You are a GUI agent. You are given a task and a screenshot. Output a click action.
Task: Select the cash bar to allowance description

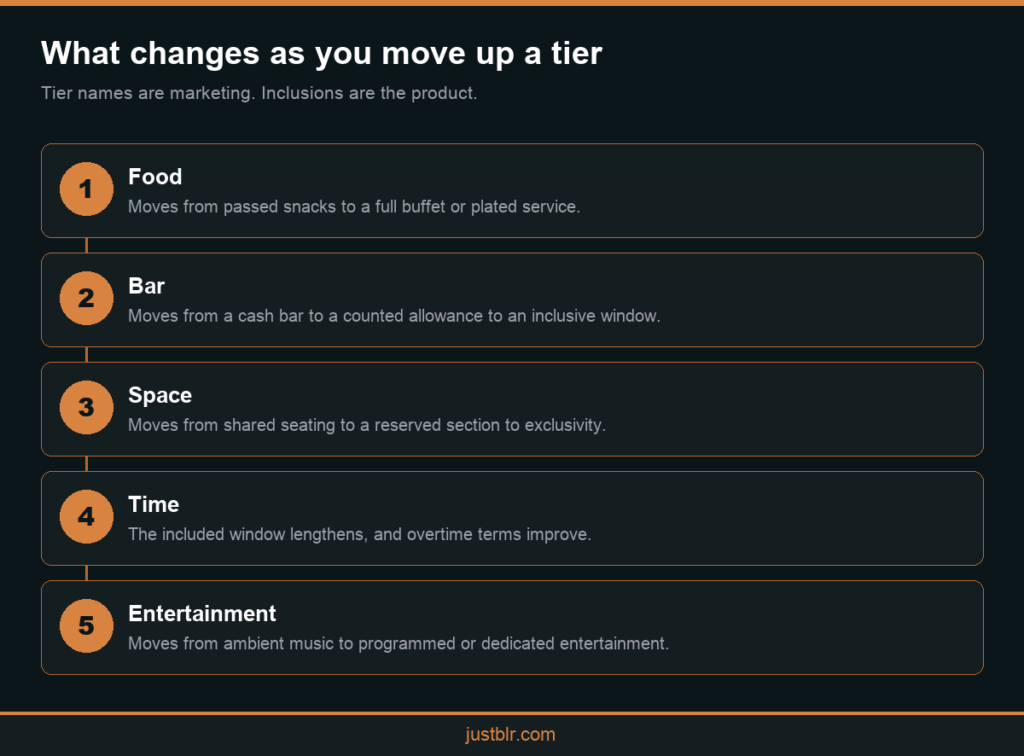394,316
